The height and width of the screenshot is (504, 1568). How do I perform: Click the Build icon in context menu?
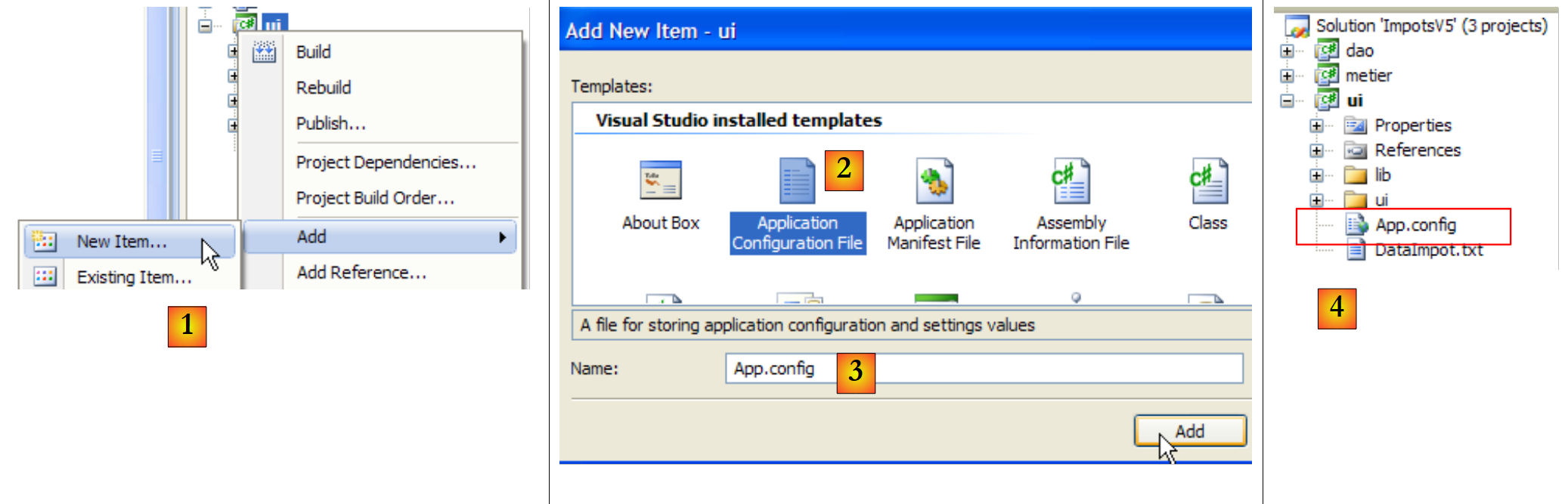264,52
